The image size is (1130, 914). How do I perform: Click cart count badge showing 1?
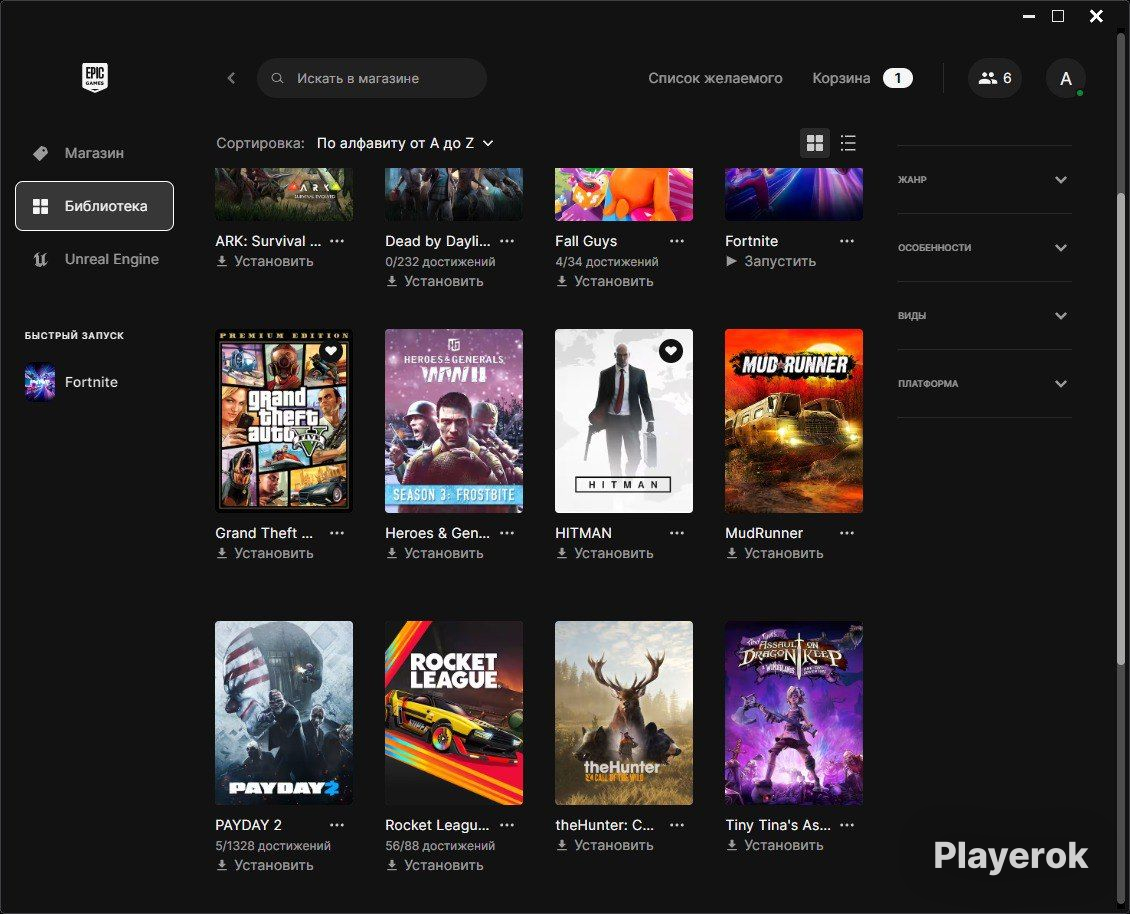tap(898, 78)
